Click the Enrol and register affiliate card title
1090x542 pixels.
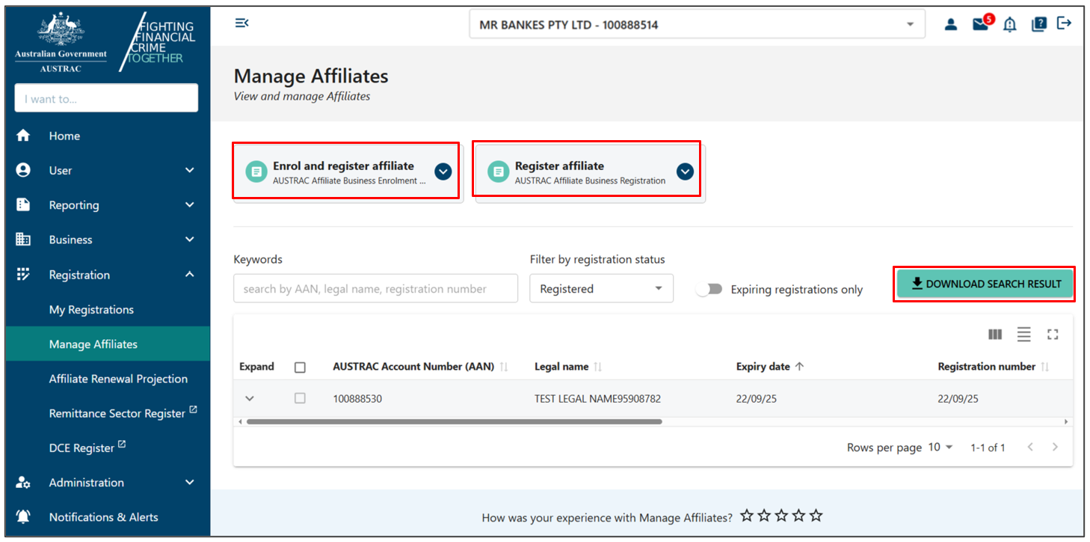pos(343,166)
